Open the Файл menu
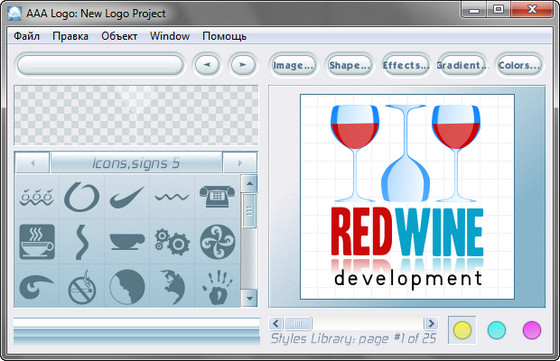This screenshot has width=560, height=361. click(27, 36)
